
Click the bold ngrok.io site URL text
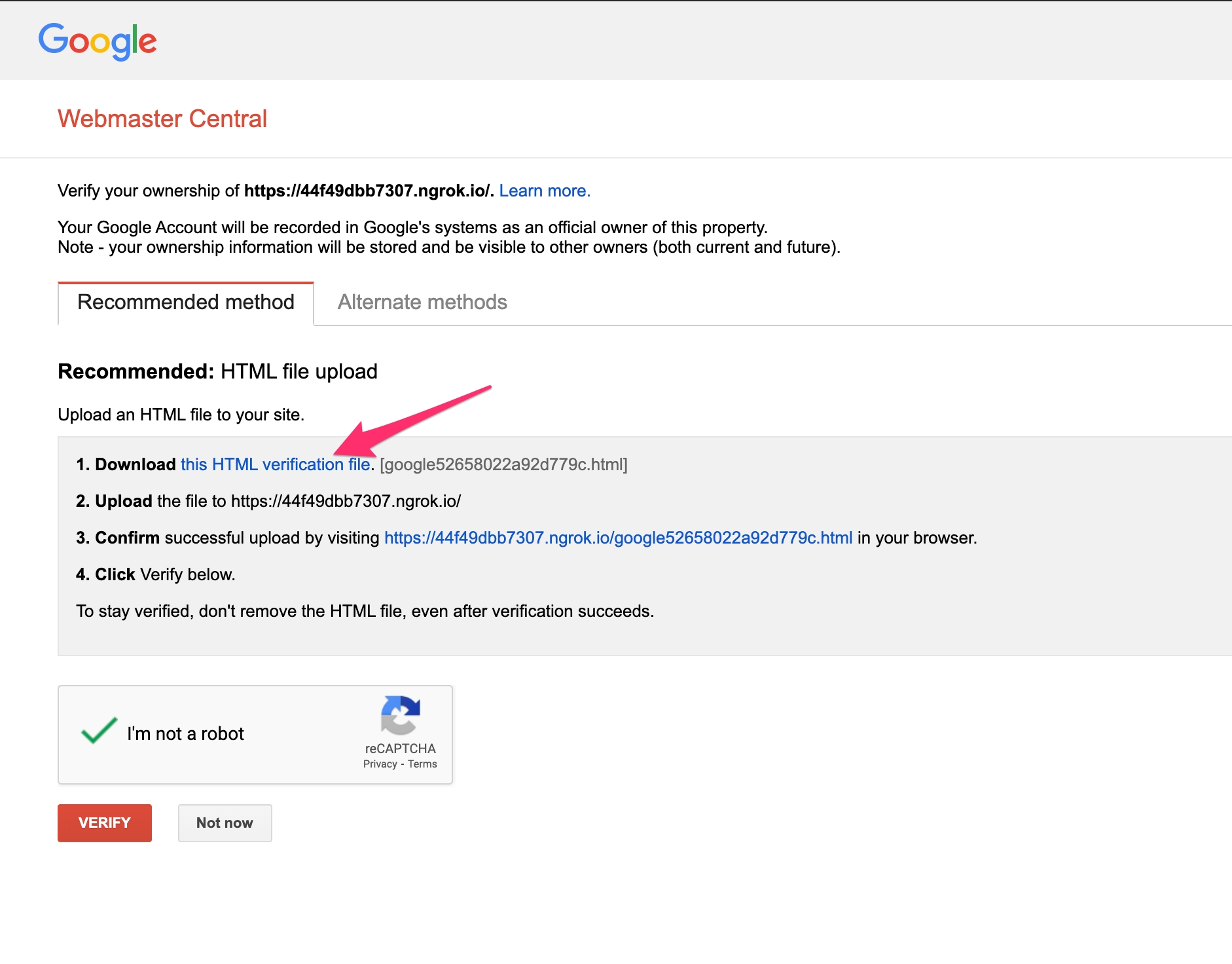point(367,191)
